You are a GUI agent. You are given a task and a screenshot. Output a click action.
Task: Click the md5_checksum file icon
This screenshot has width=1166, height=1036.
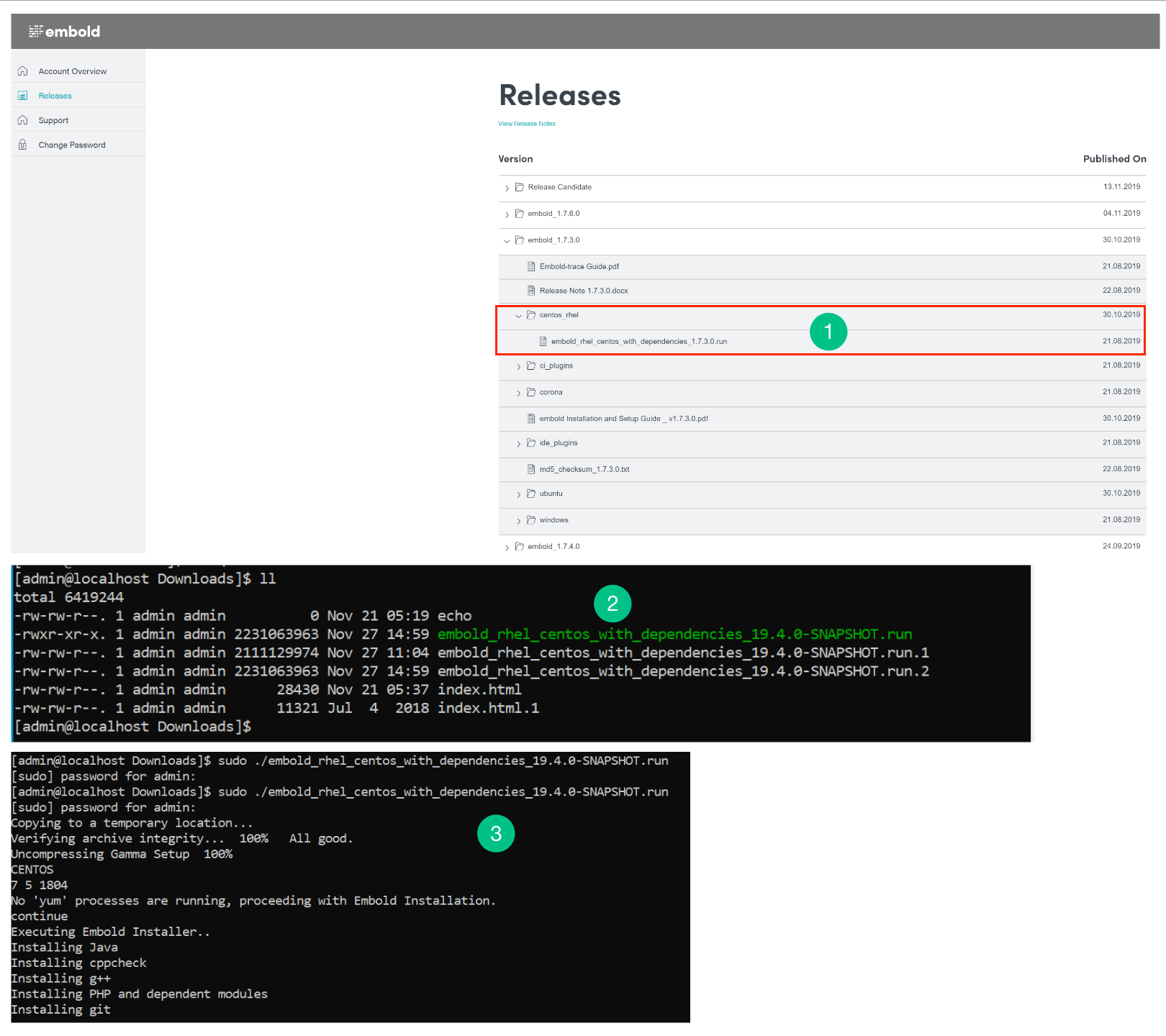click(x=531, y=469)
